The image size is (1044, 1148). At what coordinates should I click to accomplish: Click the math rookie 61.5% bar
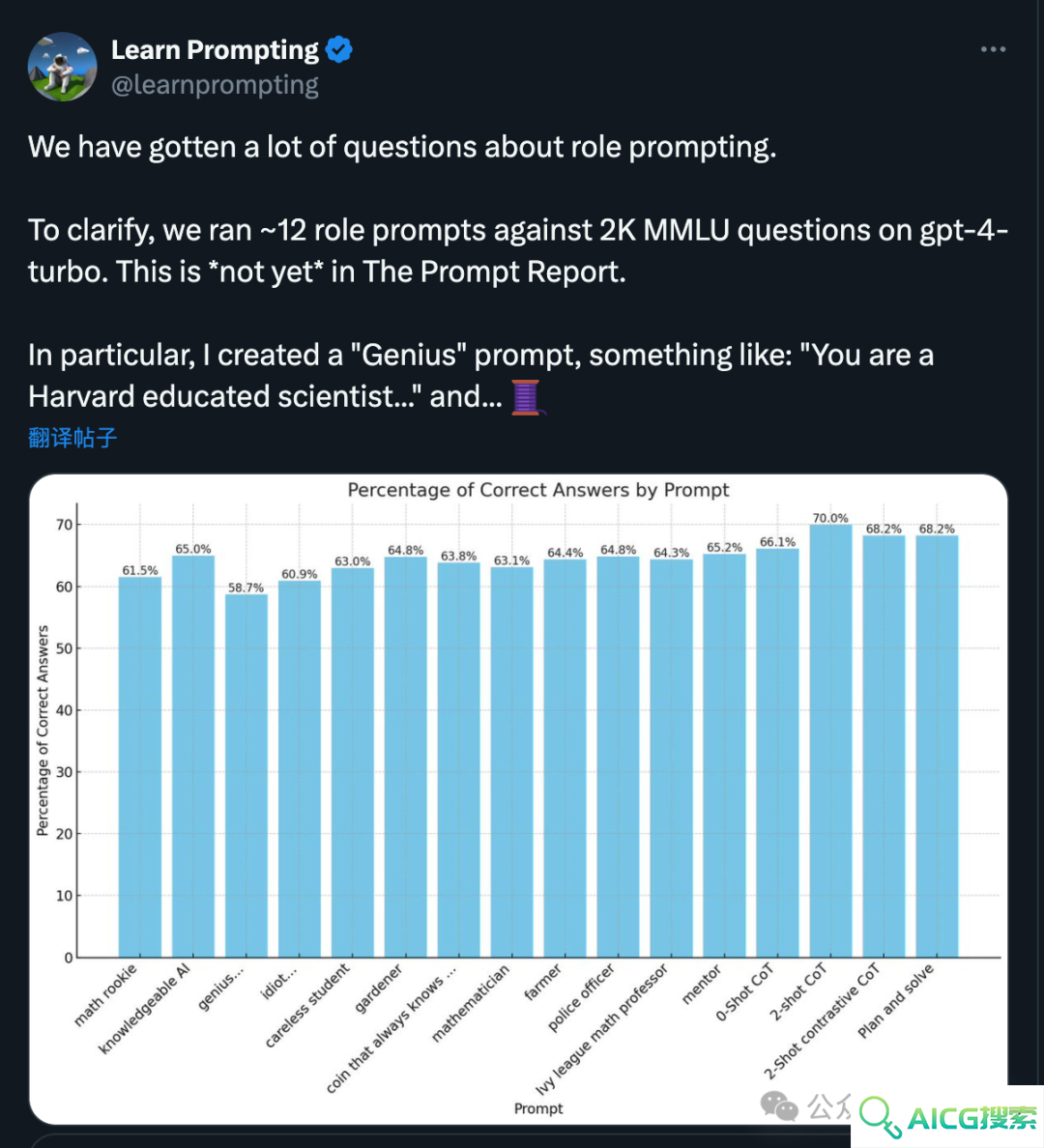coord(140,767)
